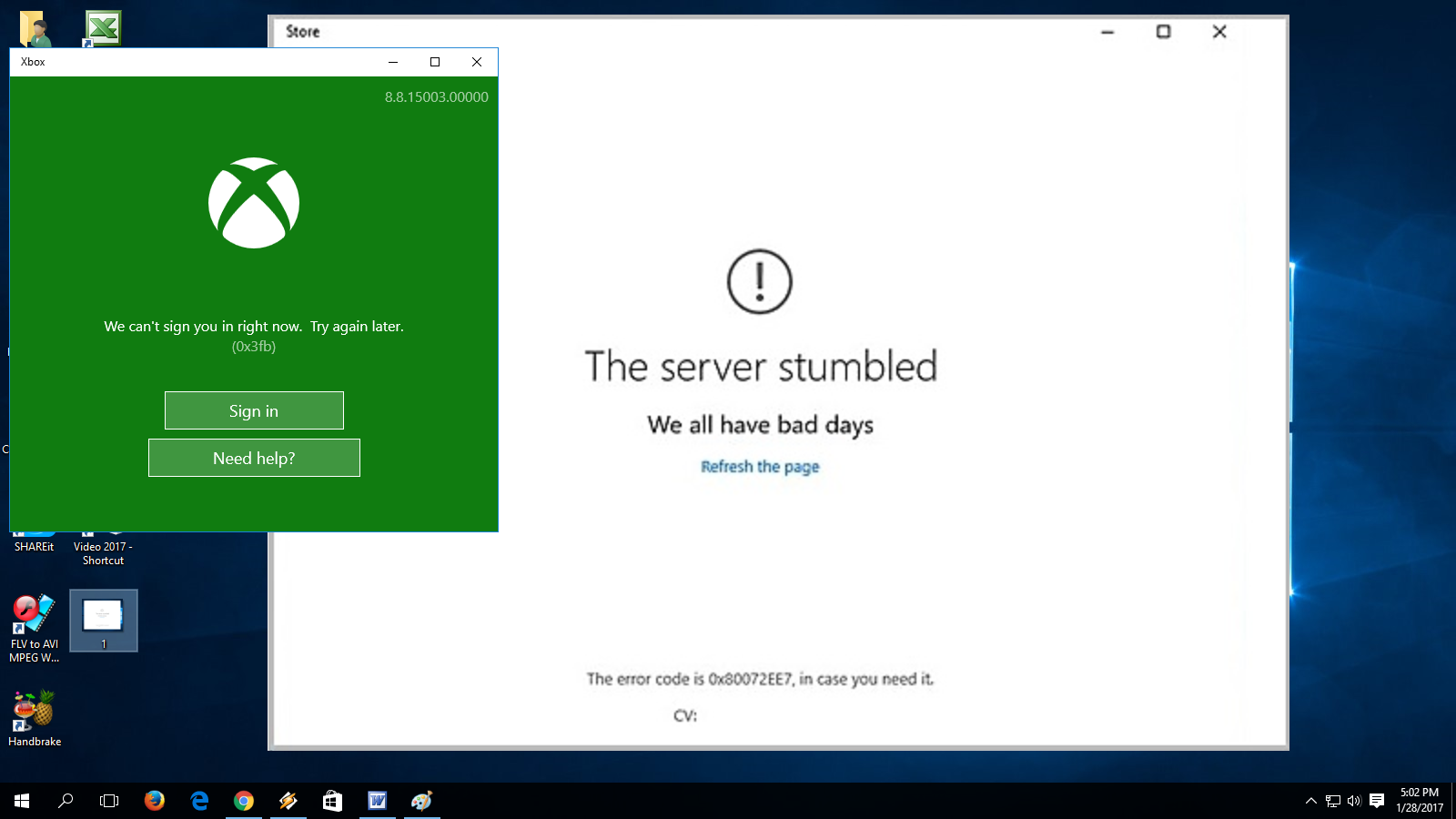
Task: Click the Store window title bar text
Action: click(303, 32)
